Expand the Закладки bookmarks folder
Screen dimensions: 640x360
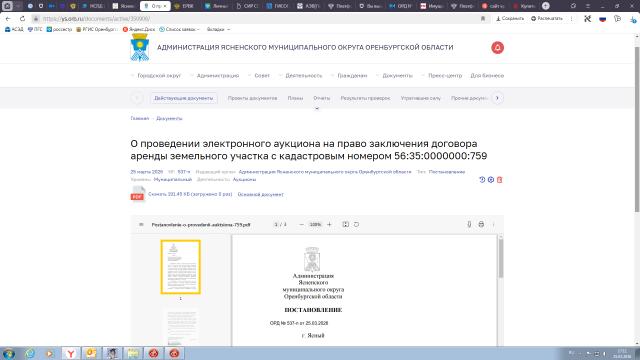point(218,29)
